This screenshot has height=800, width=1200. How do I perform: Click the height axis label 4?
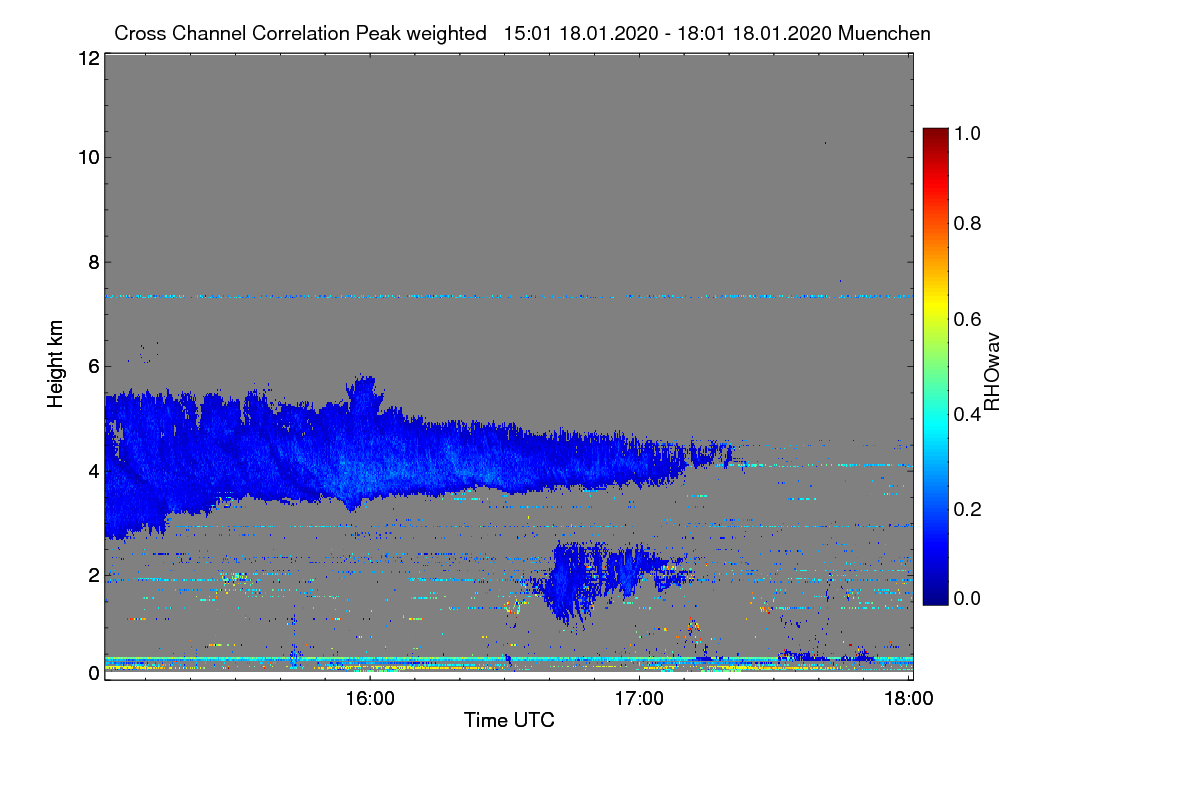pyautogui.click(x=93, y=471)
